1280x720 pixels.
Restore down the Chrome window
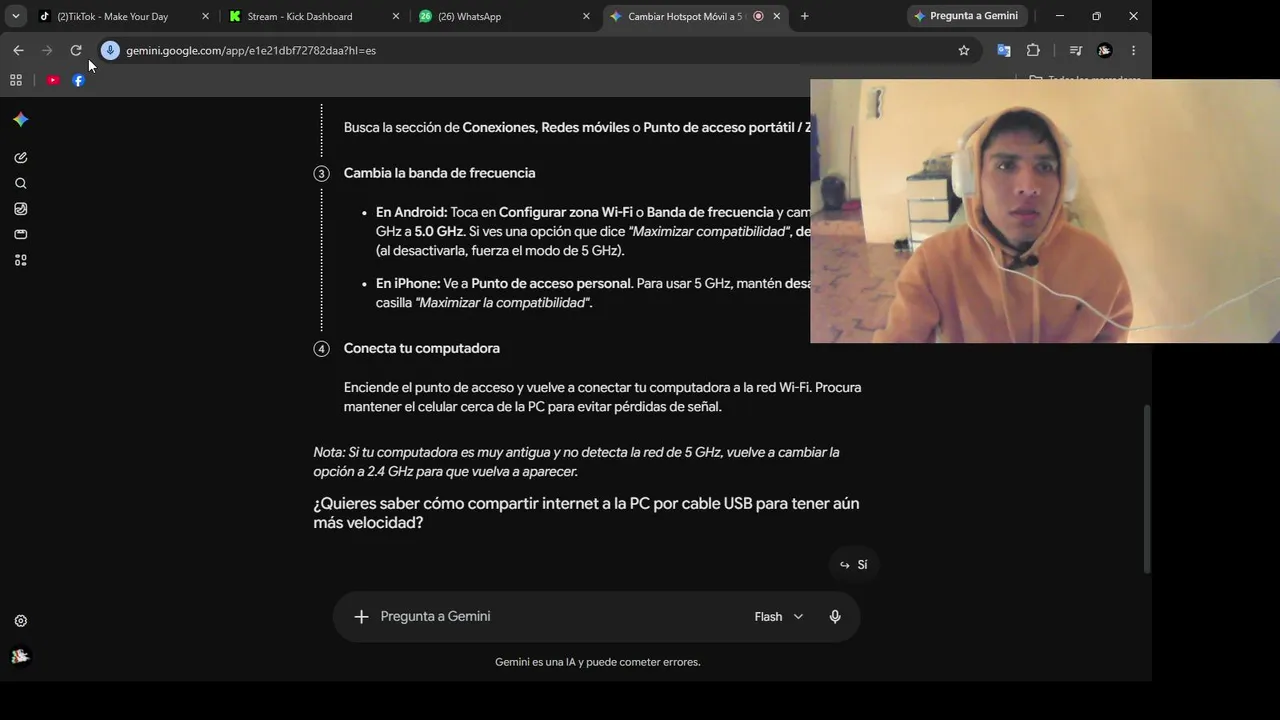pos(1096,16)
